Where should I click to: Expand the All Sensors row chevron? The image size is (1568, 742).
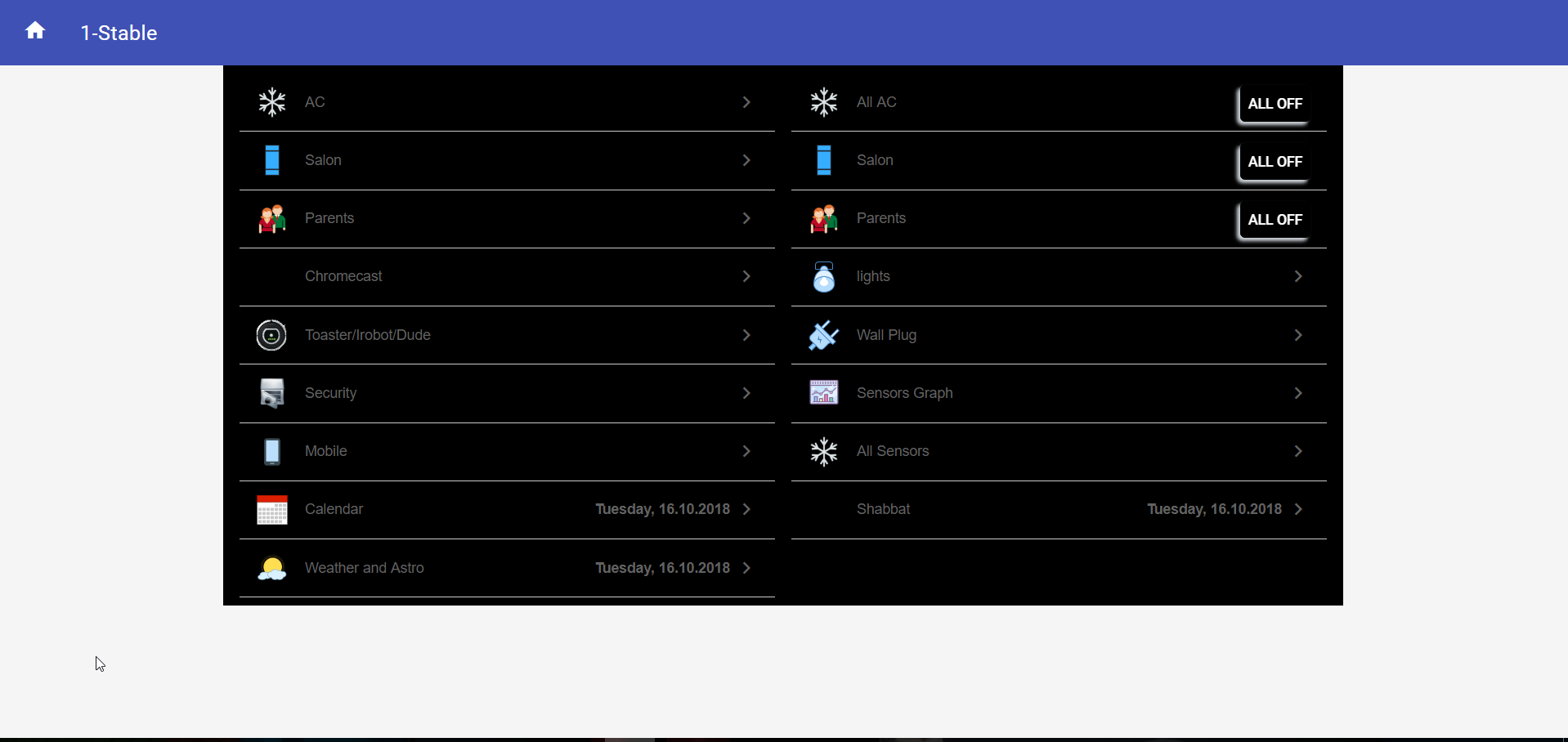pyautogui.click(x=1298, y=451)
